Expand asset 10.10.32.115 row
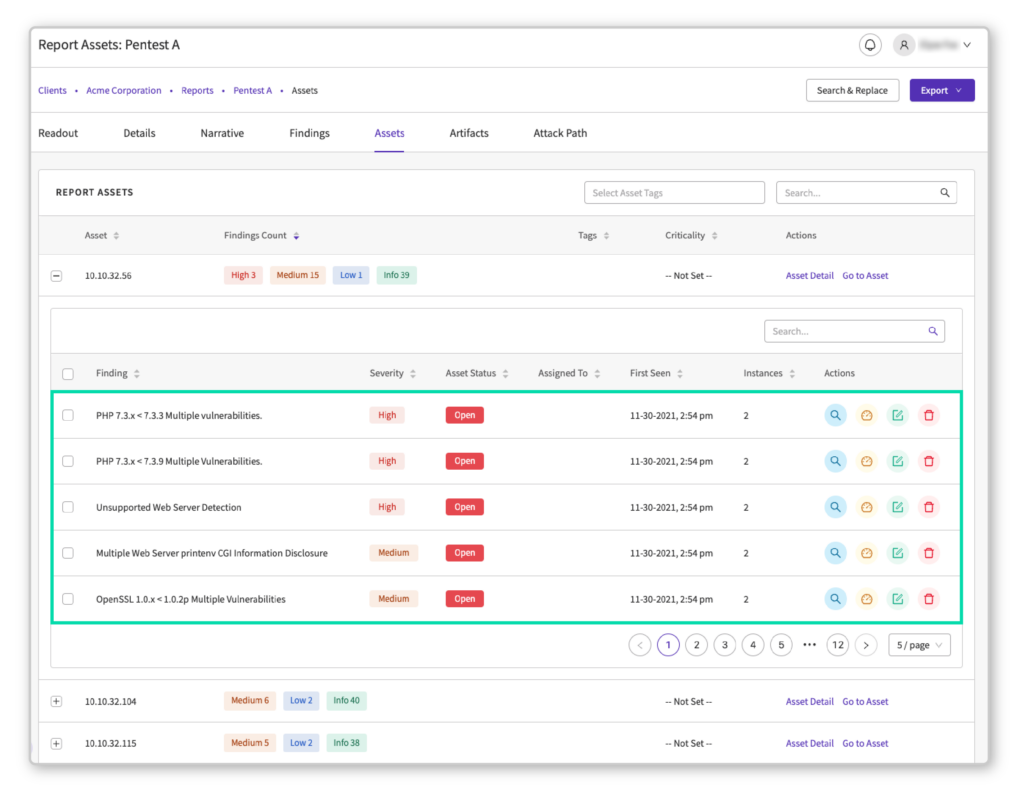 [x=57, y=744]
